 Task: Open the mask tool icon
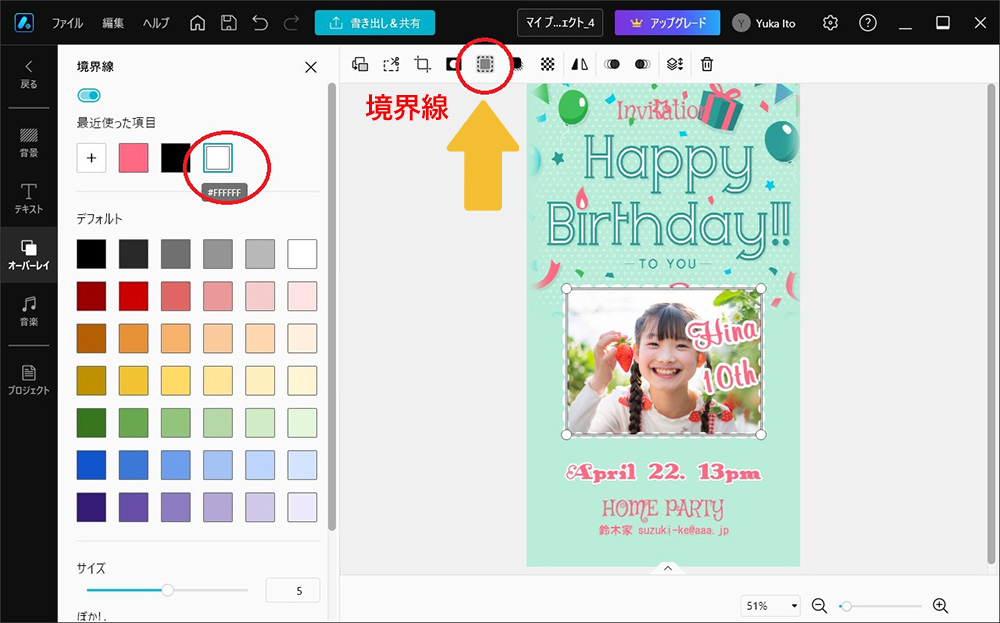point(453,64)
